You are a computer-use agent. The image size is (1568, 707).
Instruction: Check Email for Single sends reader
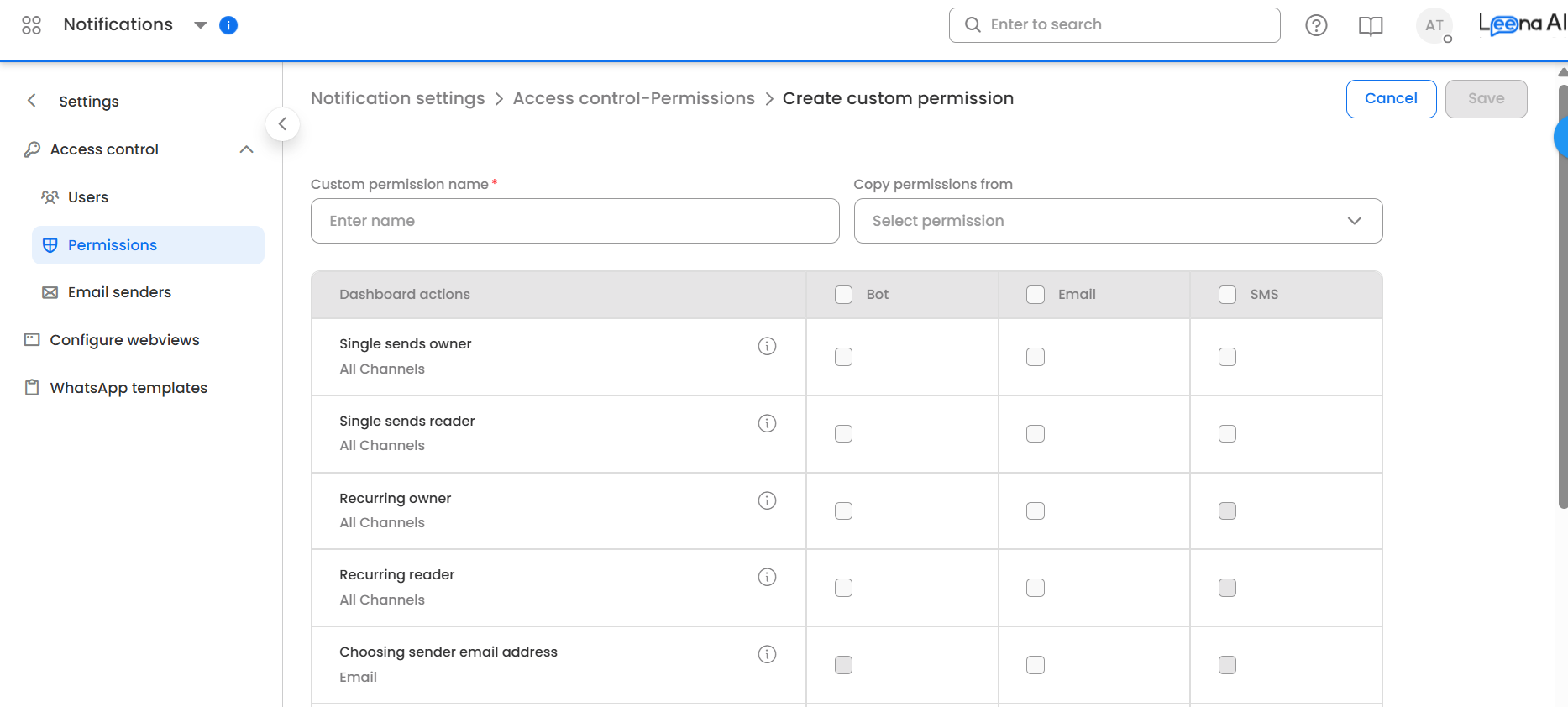pyautogui.click(x=1036, y=434)
